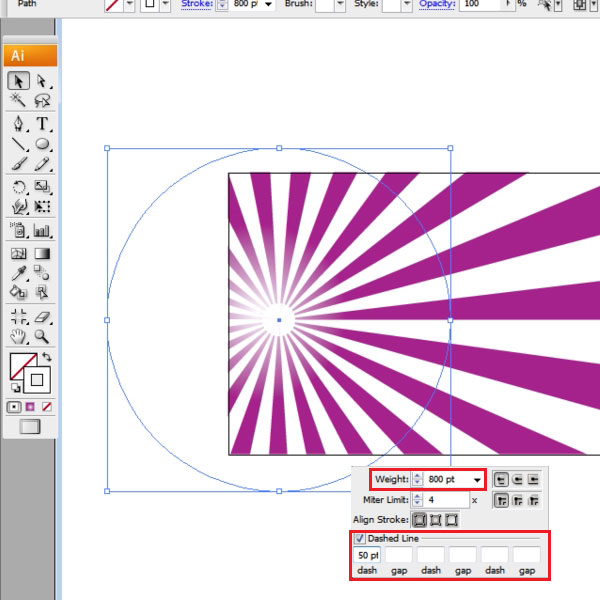
Task: Change the screen mode button
Action: [30, 426]
